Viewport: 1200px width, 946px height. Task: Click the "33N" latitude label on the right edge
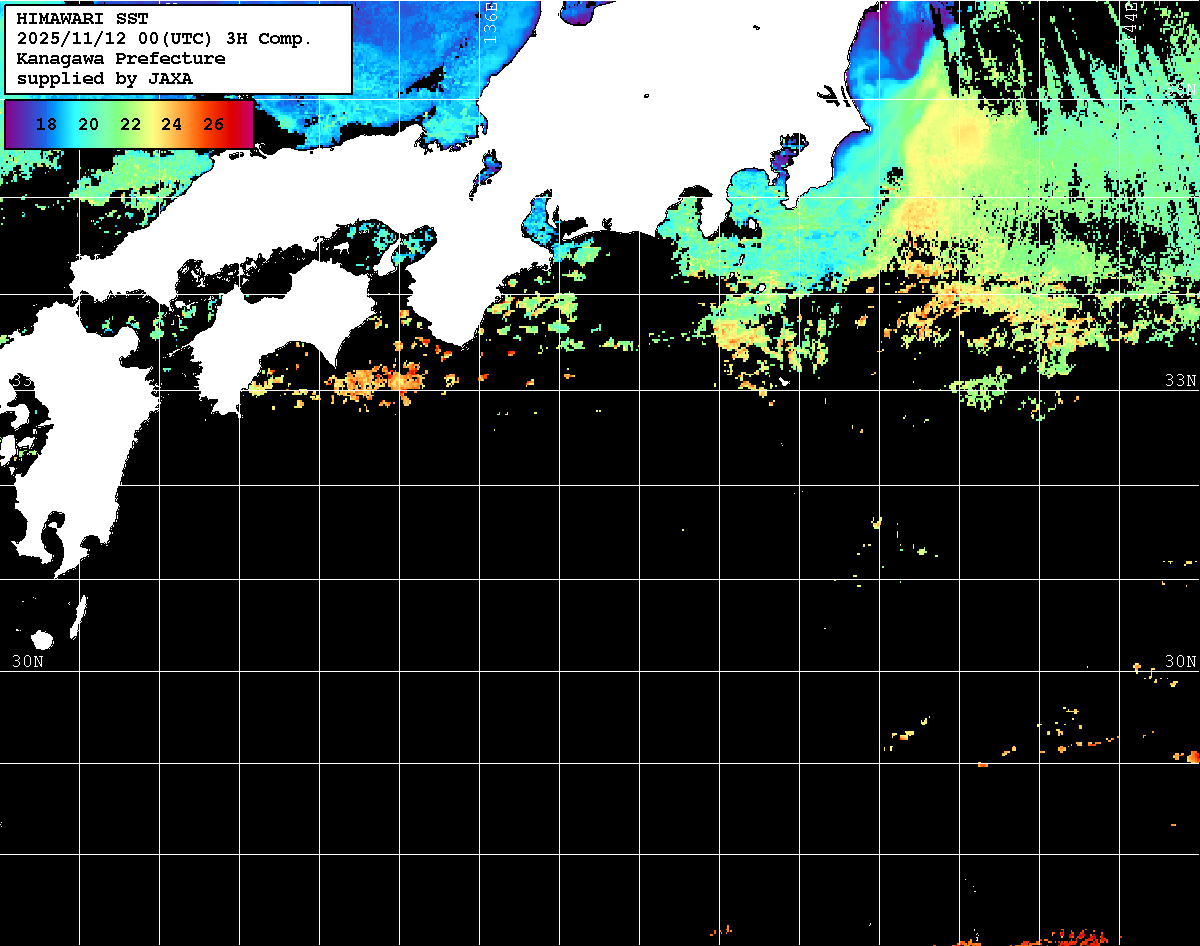tap(1181, 381)
